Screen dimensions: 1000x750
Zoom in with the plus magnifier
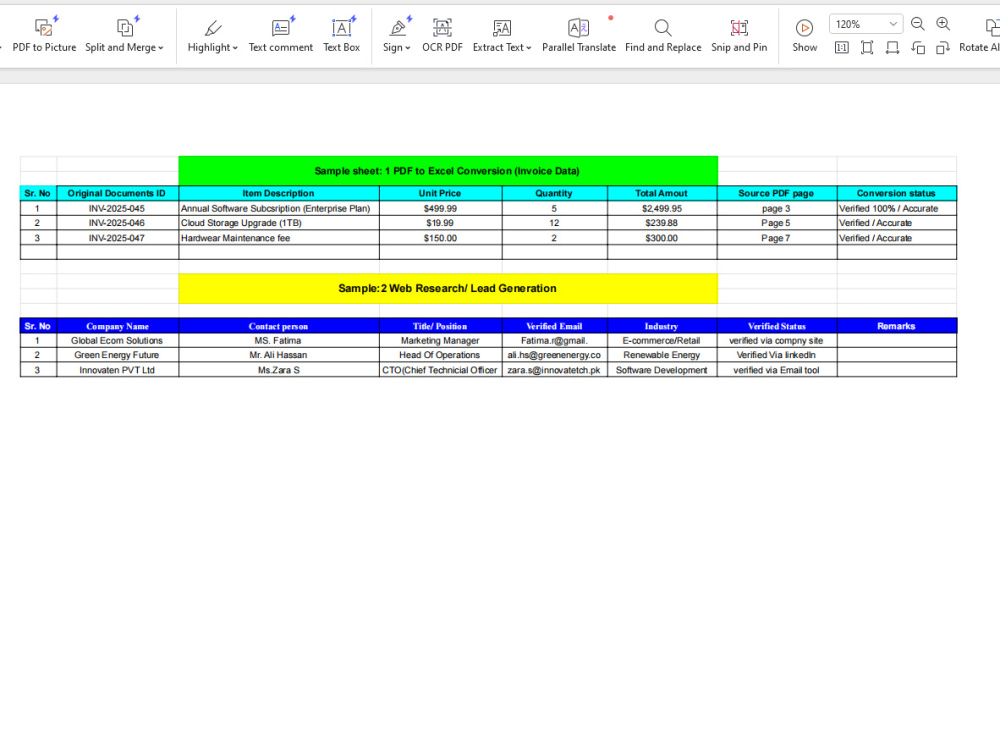coord(943,24)
